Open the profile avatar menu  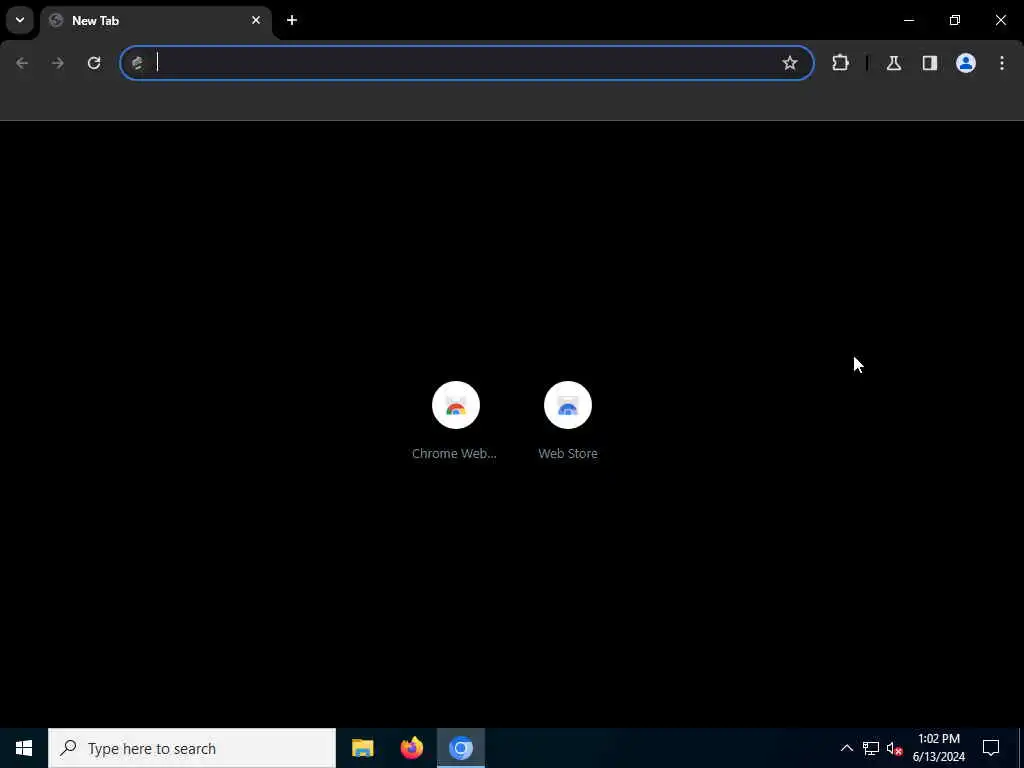coord(966,63)
